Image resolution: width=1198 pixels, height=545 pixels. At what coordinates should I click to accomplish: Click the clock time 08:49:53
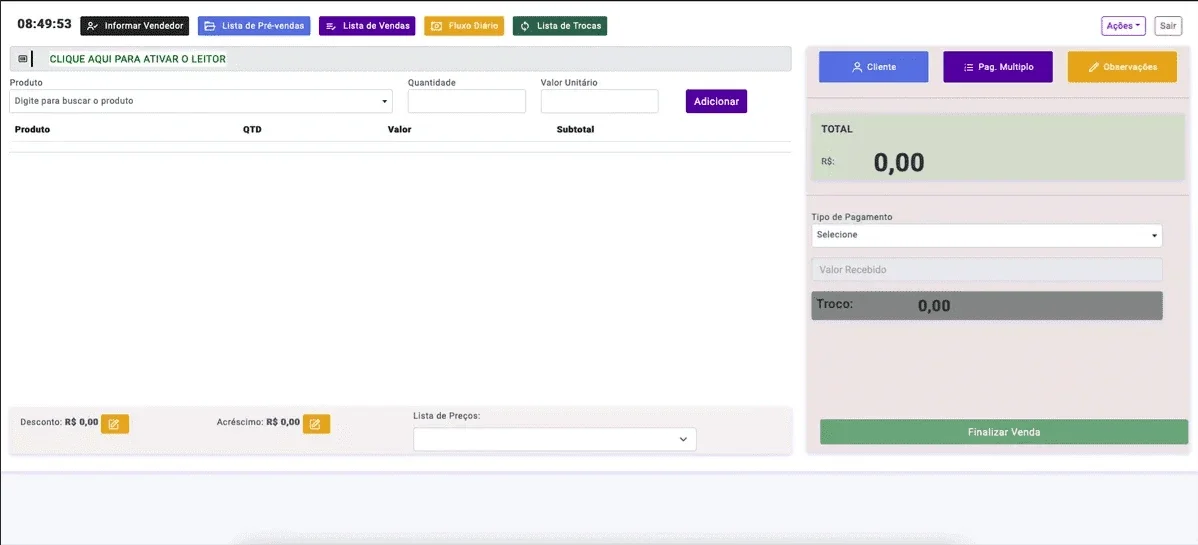click(x=44, y=24)
